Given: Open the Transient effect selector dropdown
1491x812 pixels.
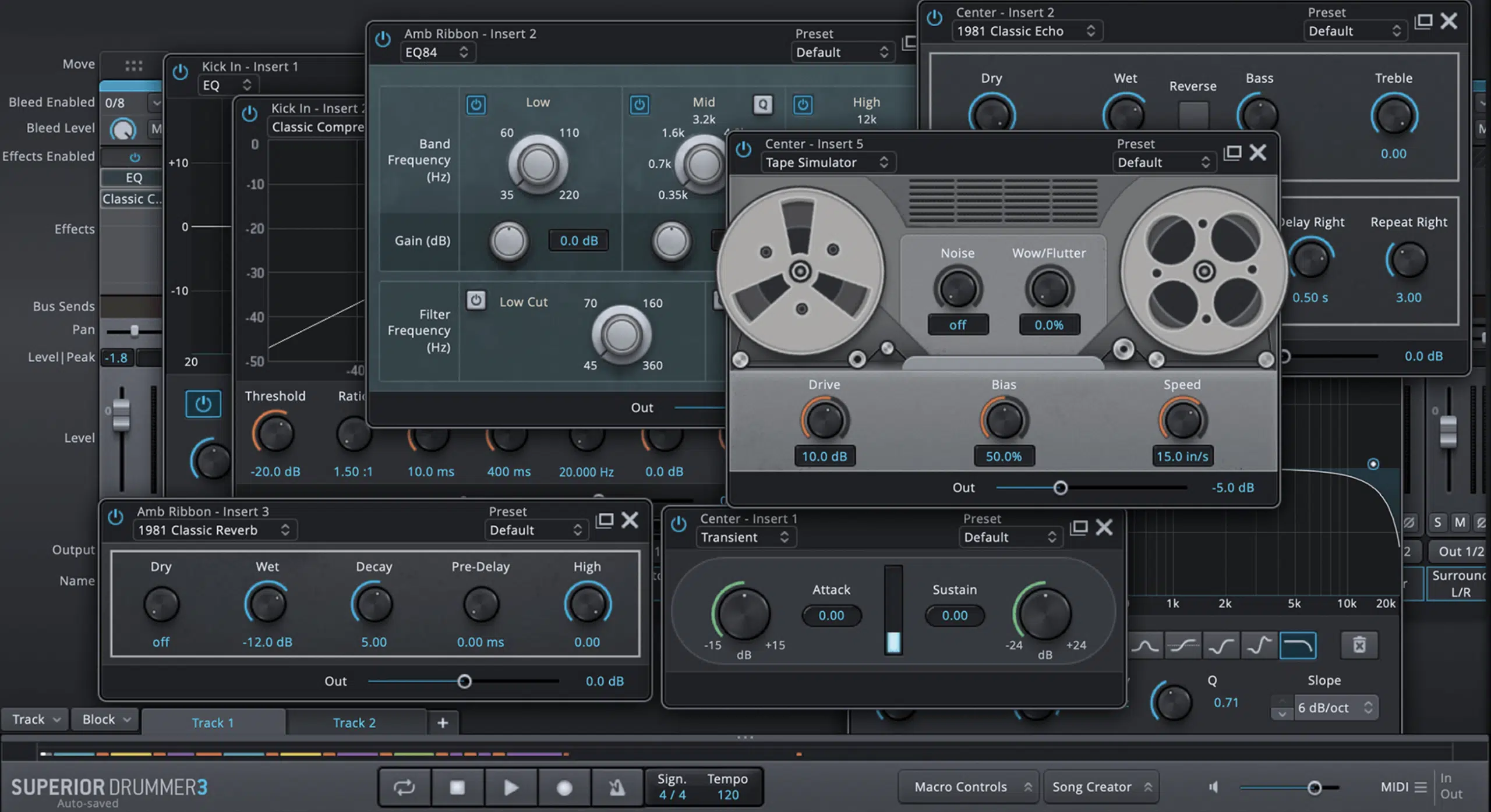Looking at the screenshot, I should (745, 537).
